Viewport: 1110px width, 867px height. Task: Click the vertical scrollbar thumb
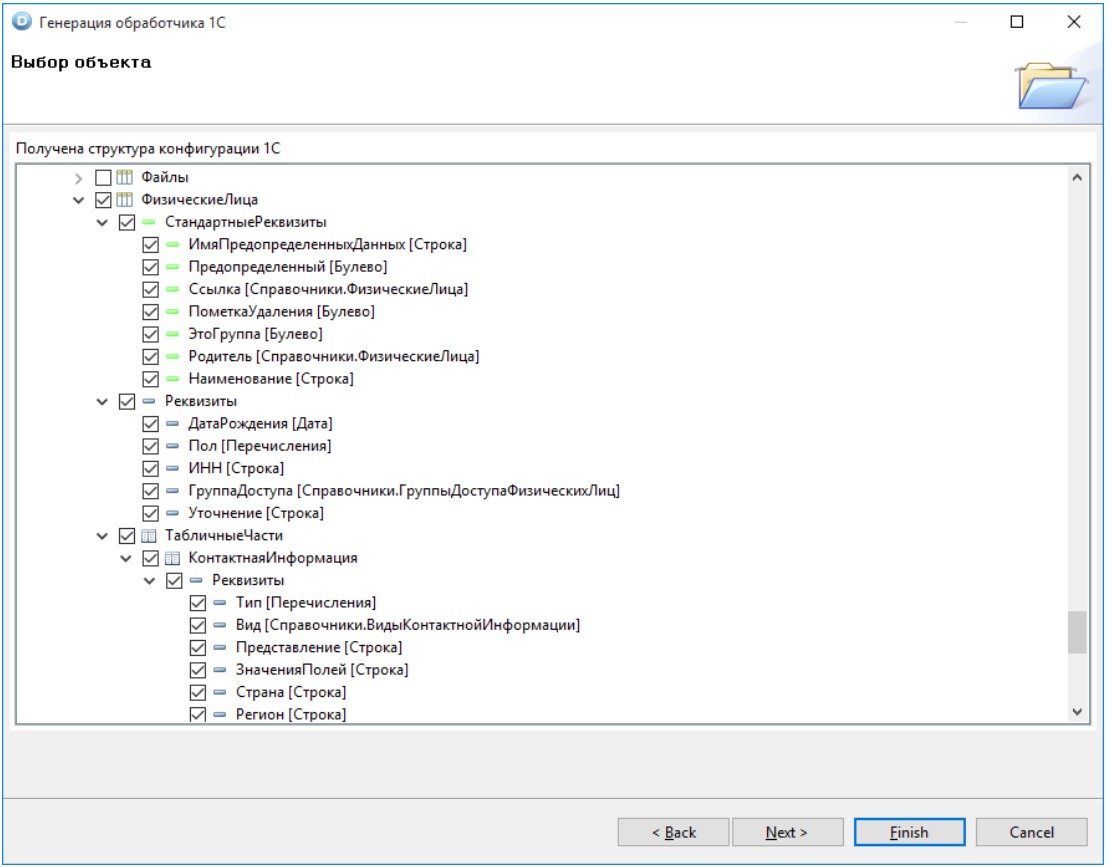click(x=1077, y=633)
